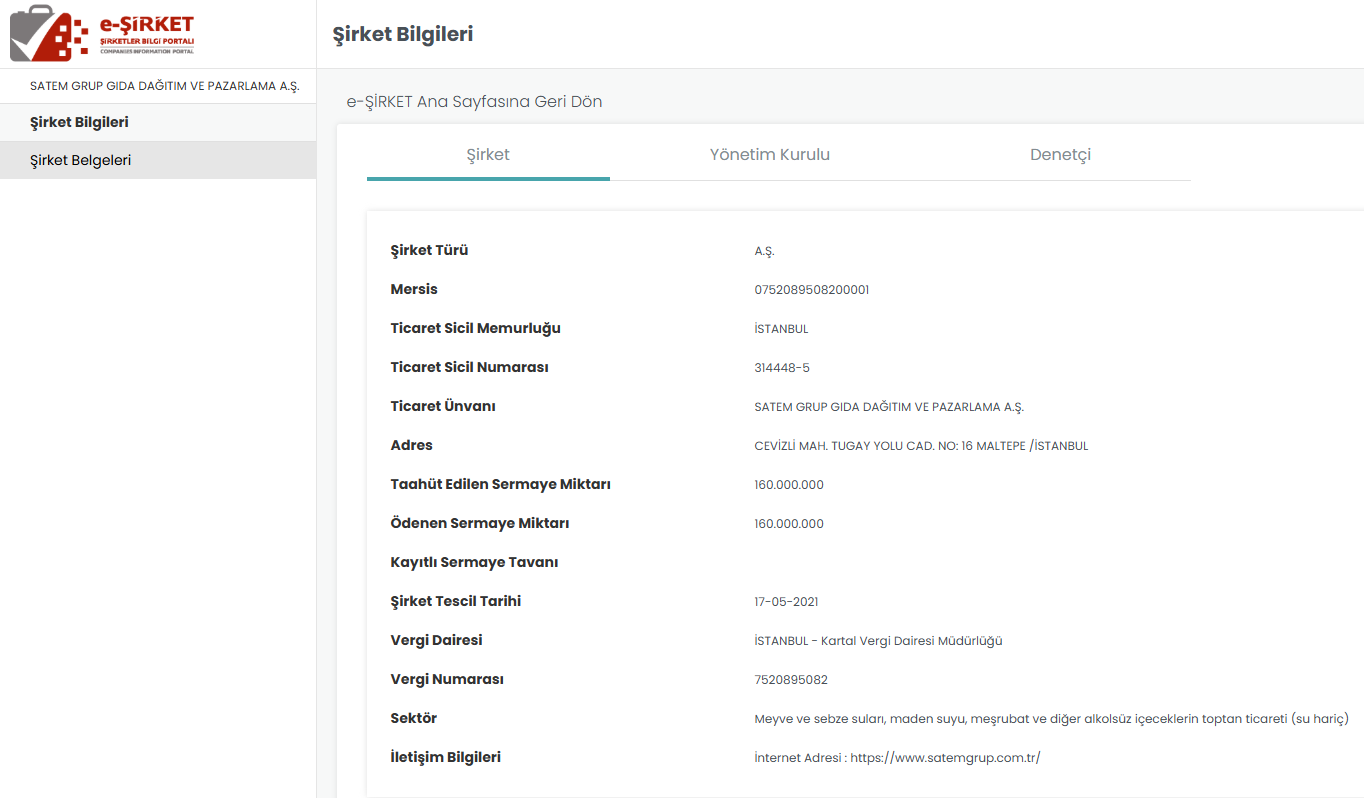Screen dimensions: 1364x798
Task: Select SATEM GRUP company name in sidebar
Action: (165, 86)
